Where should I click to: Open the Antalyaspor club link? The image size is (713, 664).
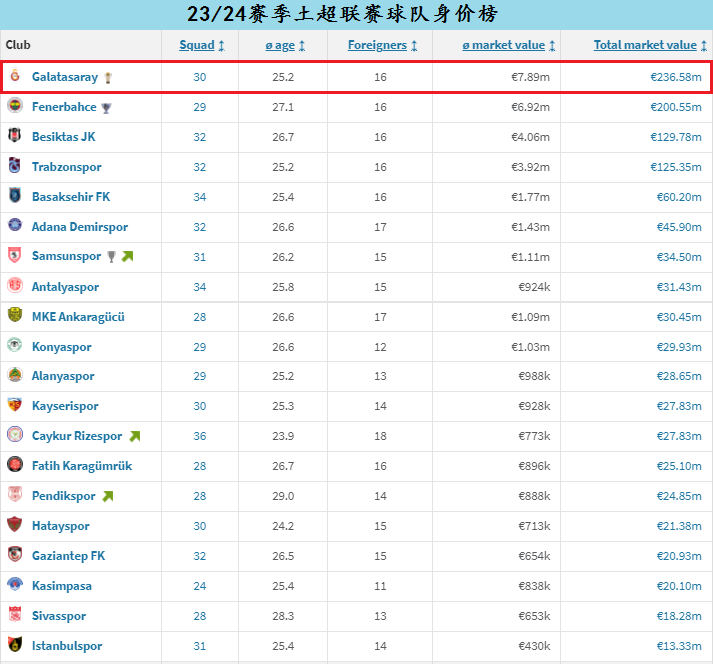[x=65, y=287]
